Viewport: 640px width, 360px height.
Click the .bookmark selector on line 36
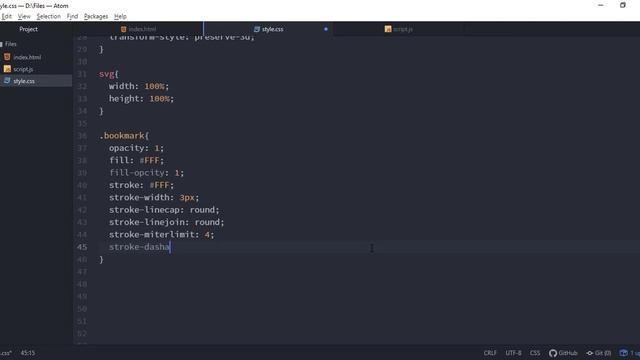coord(122,136)
